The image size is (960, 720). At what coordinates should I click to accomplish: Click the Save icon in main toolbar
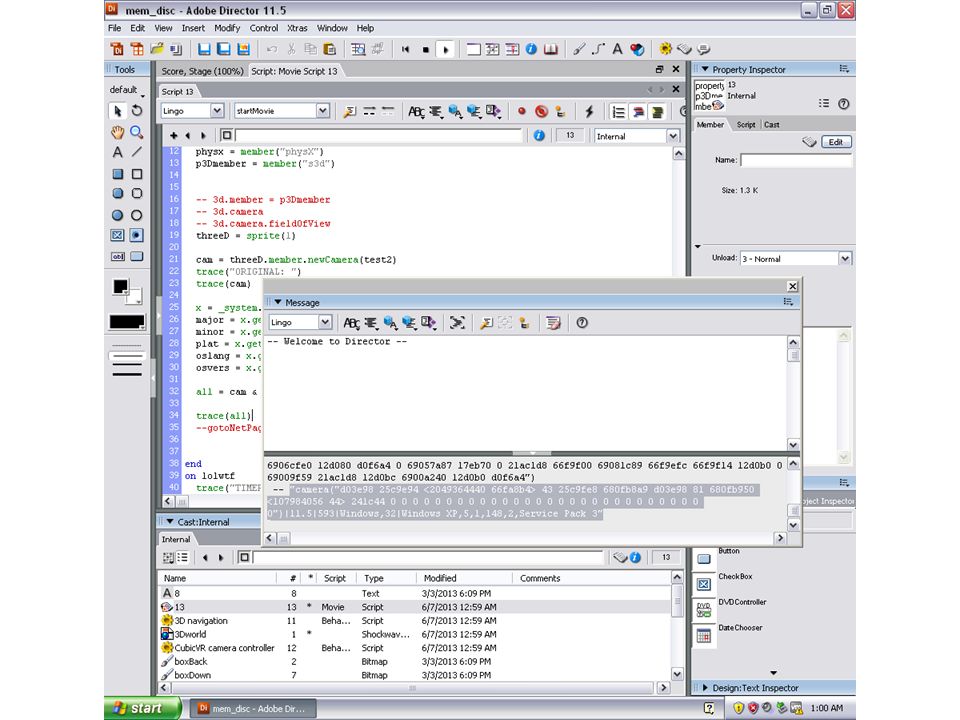pos(204,49)
